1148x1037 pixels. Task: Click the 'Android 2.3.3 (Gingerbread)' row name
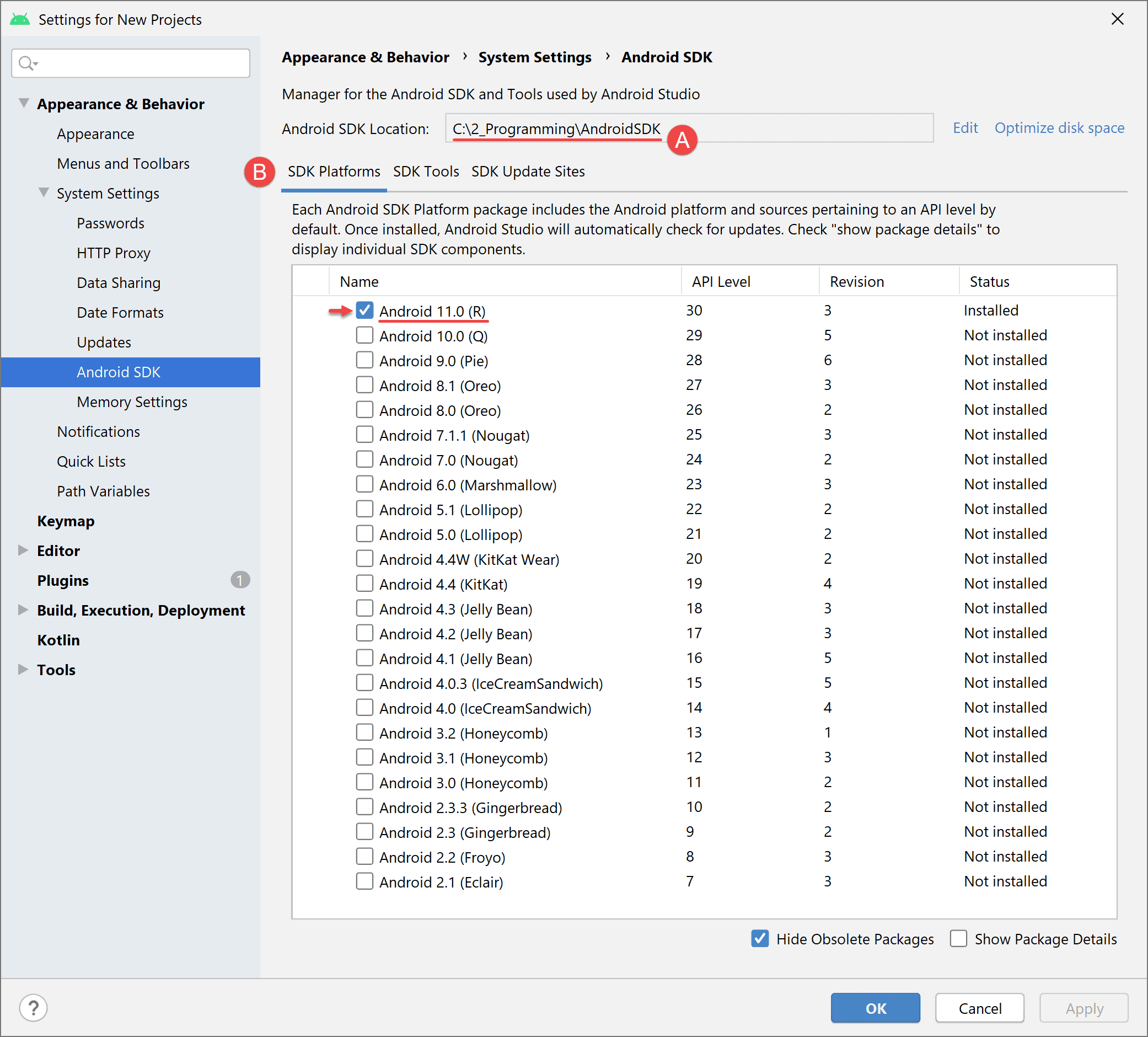click(470, 808)
